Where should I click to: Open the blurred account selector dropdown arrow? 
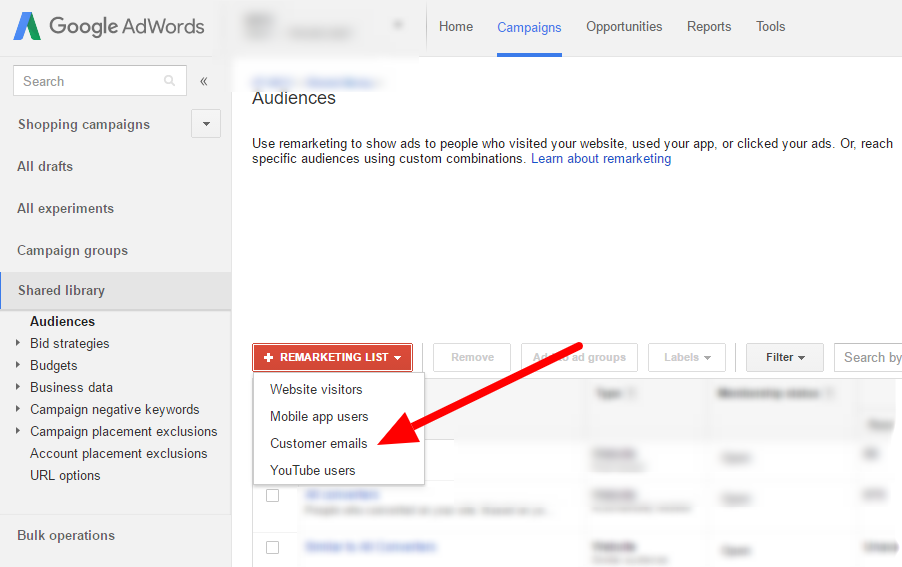(x=398, y=25)
